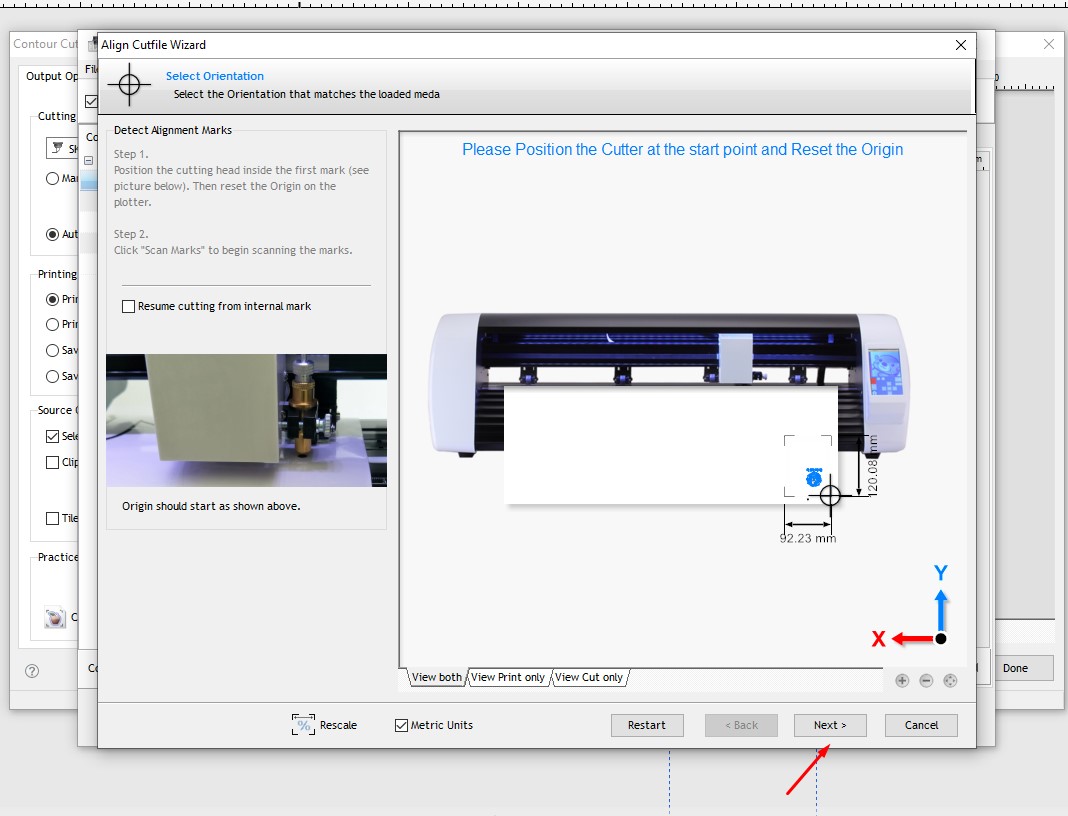Click the crosshair icon in wizard header
This screenshot has width=1068, height=816.
(x=129, y=85)
